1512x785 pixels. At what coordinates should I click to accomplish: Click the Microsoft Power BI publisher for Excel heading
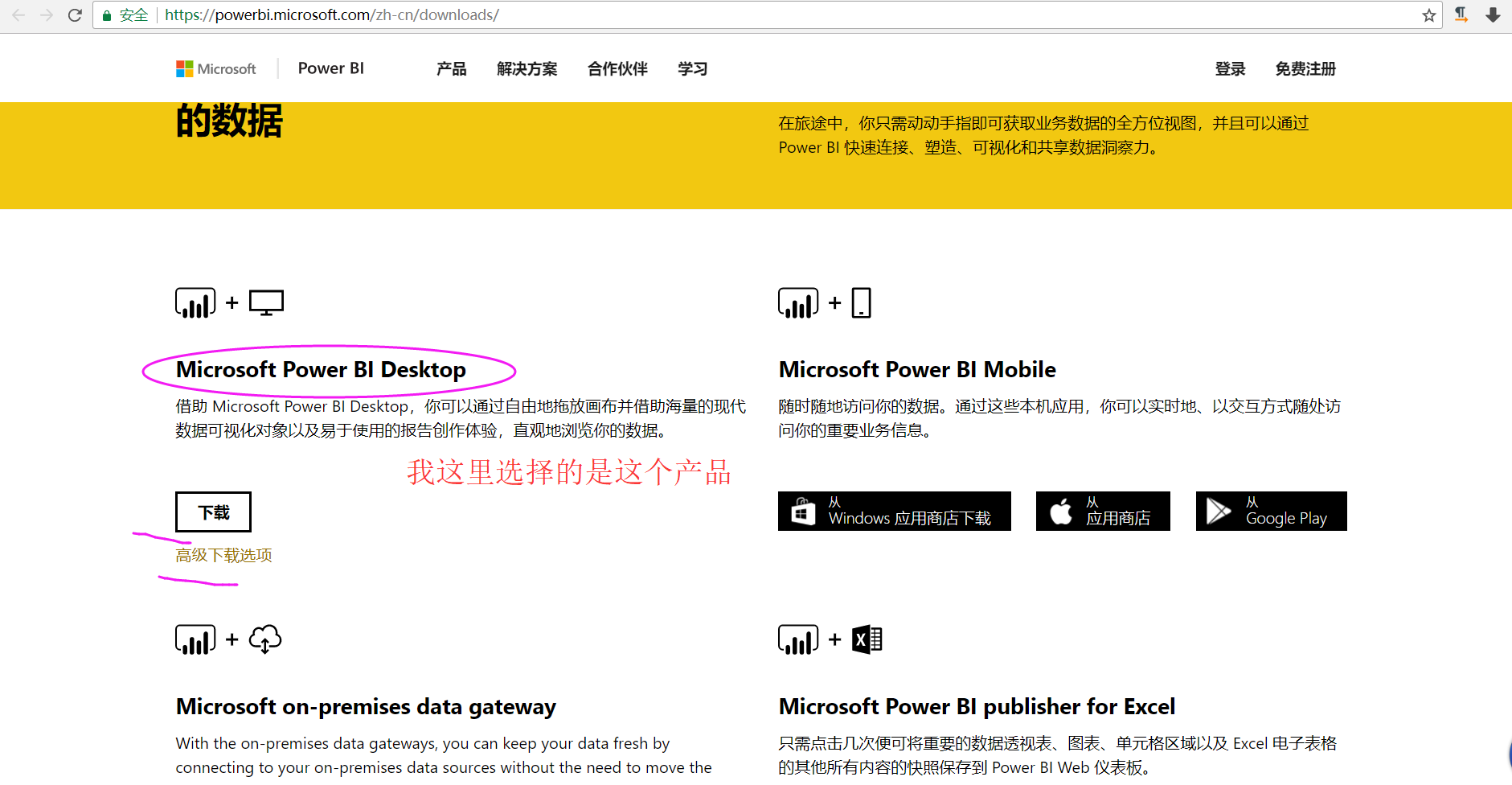coord(977,707)
